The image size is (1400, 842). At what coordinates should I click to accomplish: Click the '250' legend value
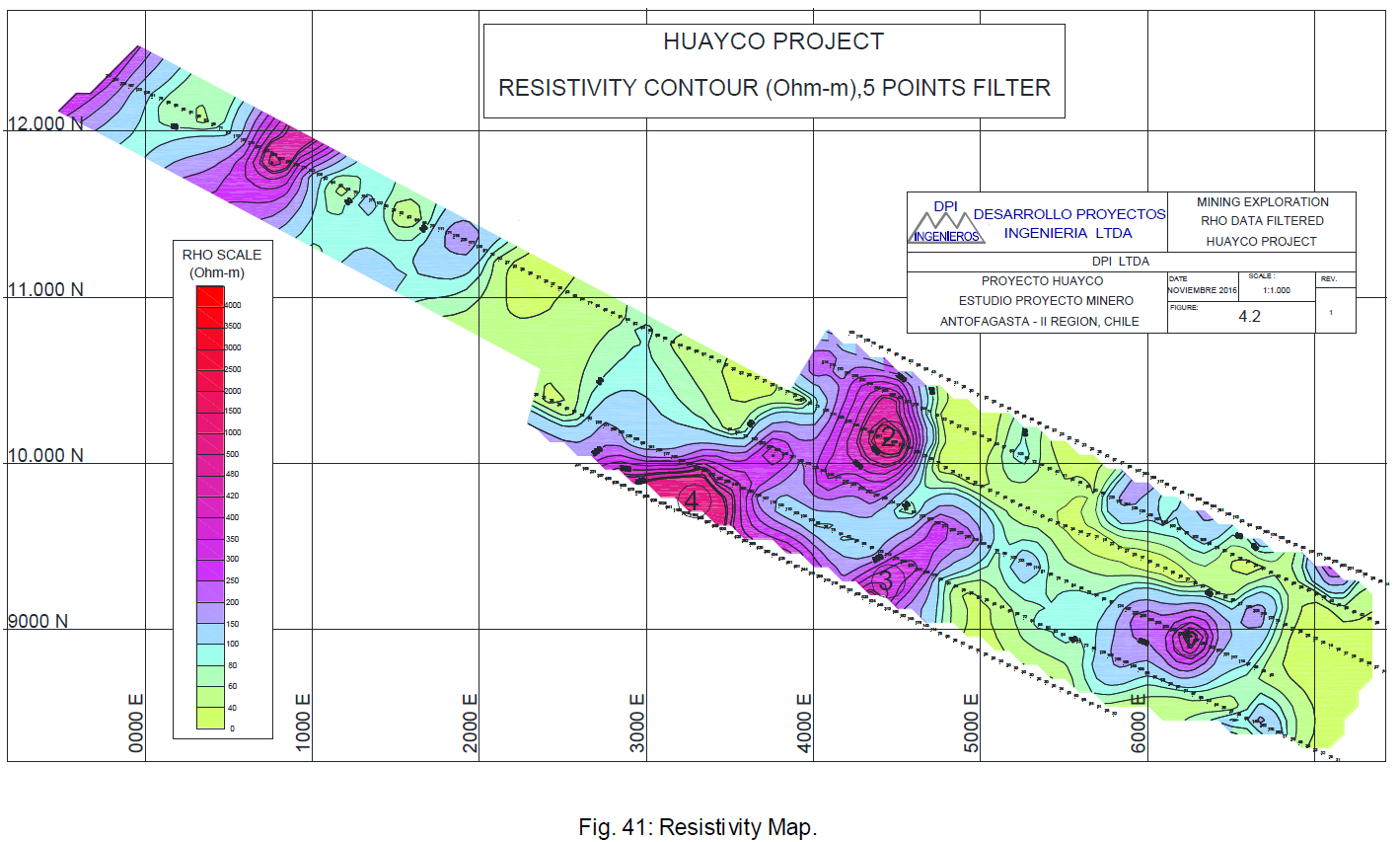point(232,581)
